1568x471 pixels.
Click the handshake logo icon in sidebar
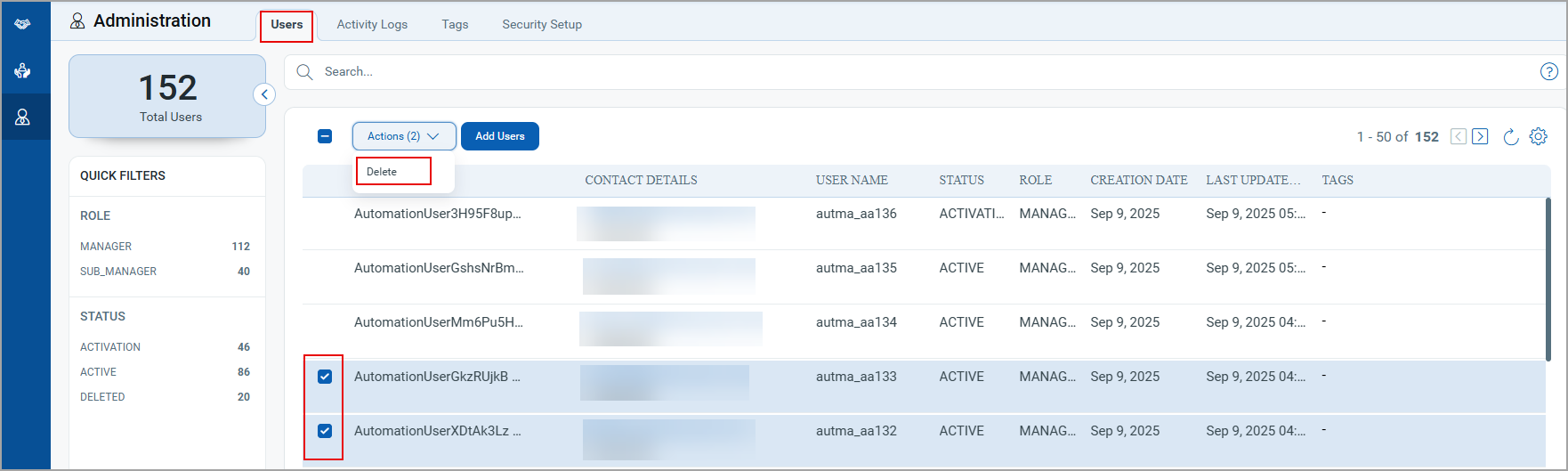(23, 24)
